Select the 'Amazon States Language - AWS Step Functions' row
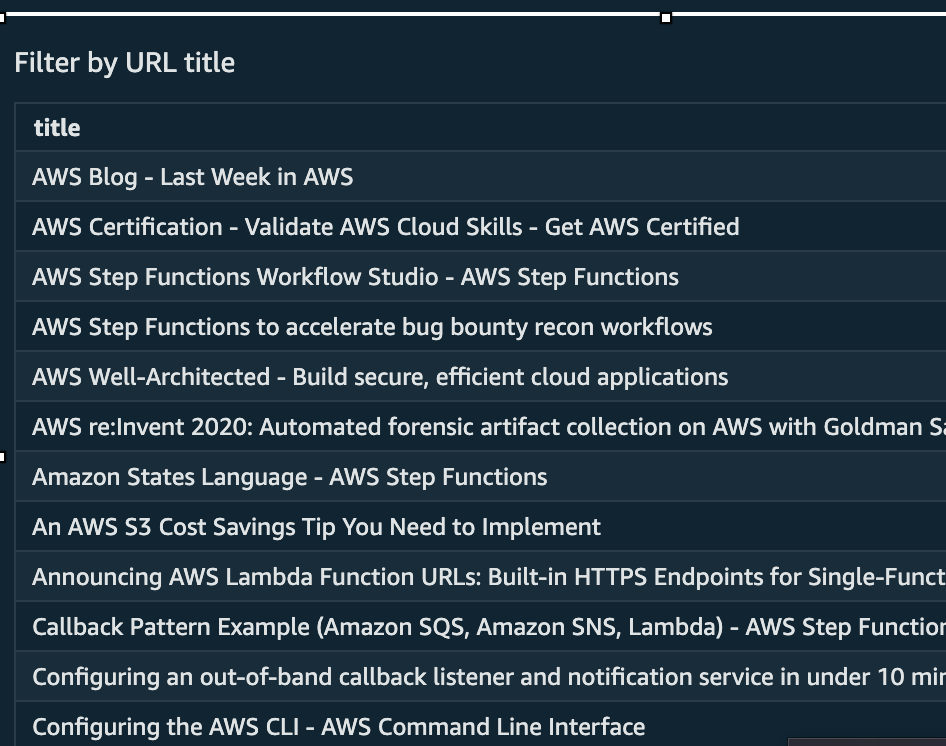This screenshot has height=746, width=946. (x=481, y=477)
